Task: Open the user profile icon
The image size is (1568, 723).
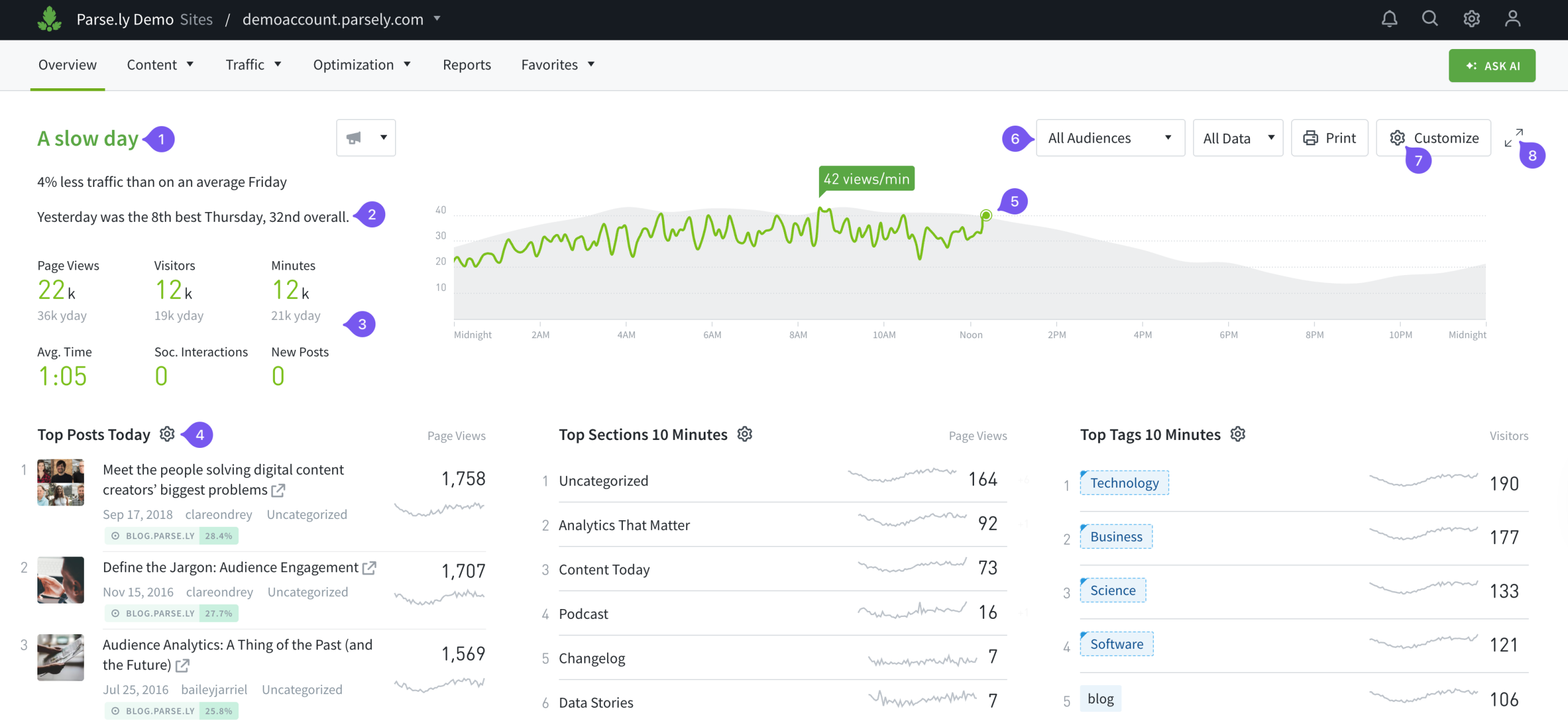Action: 1512,19
